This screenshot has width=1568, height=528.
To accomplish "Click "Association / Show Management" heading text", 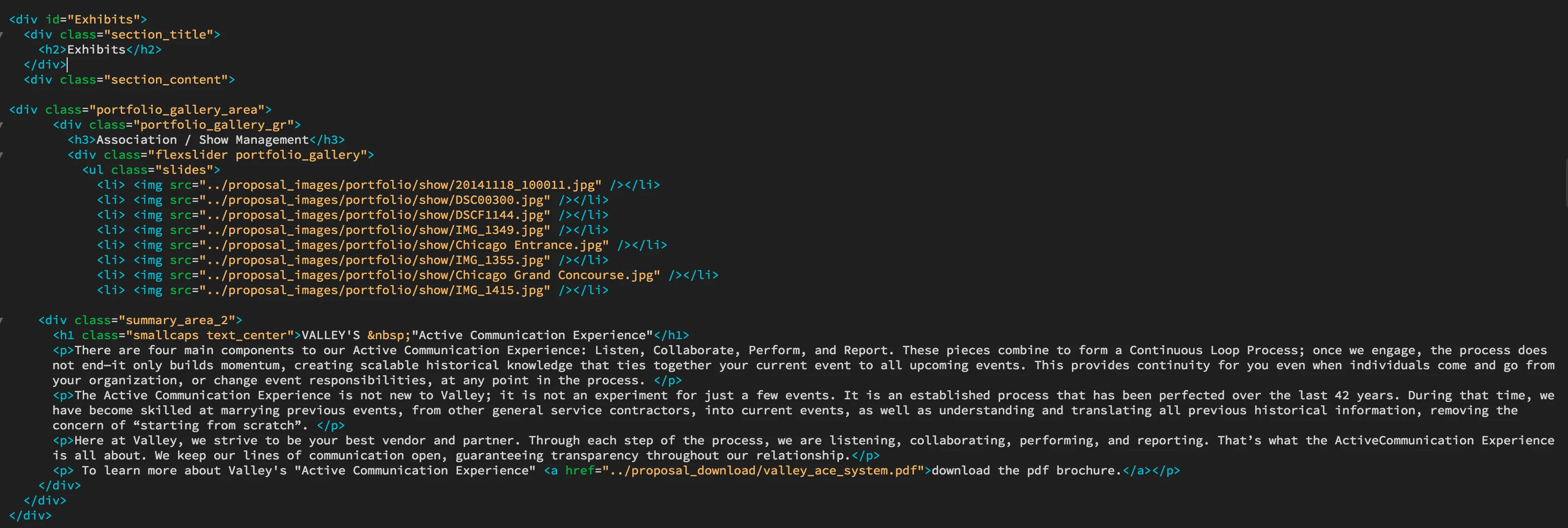I will (202, 140).
